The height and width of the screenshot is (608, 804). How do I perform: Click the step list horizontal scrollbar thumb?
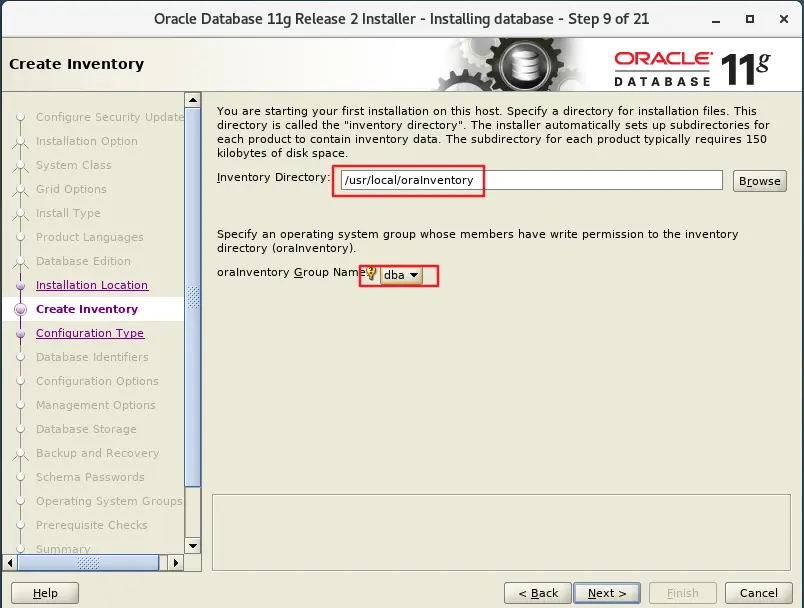[x=88, y=563]
